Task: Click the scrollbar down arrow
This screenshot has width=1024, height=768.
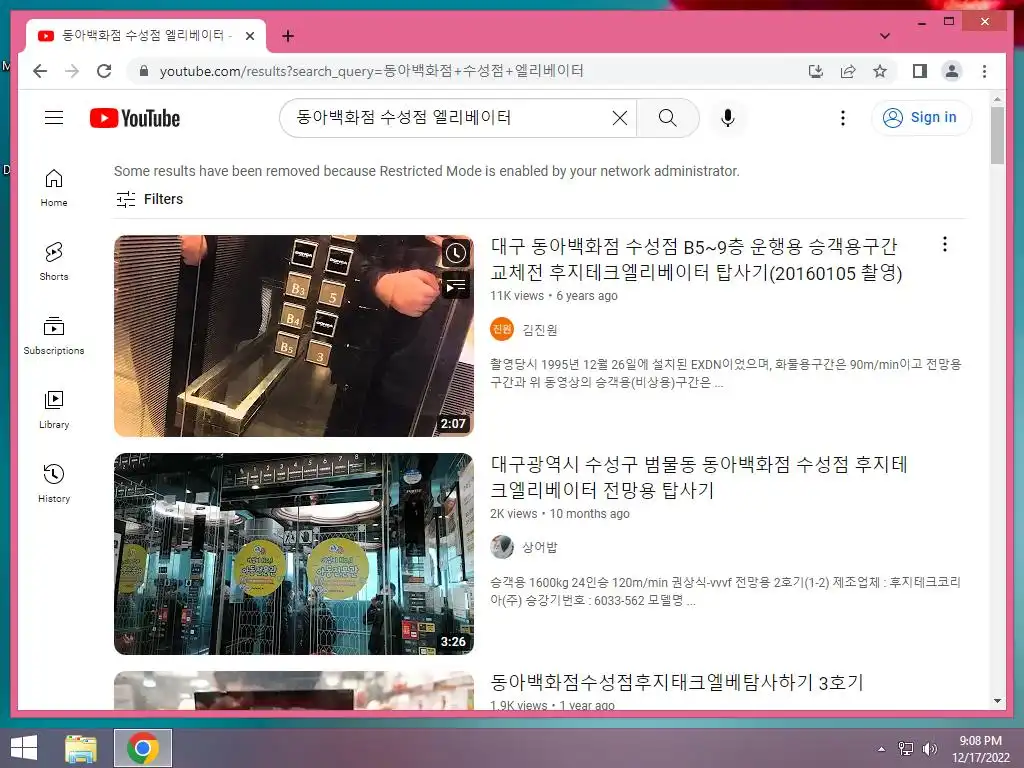Action: click(997, 701)
